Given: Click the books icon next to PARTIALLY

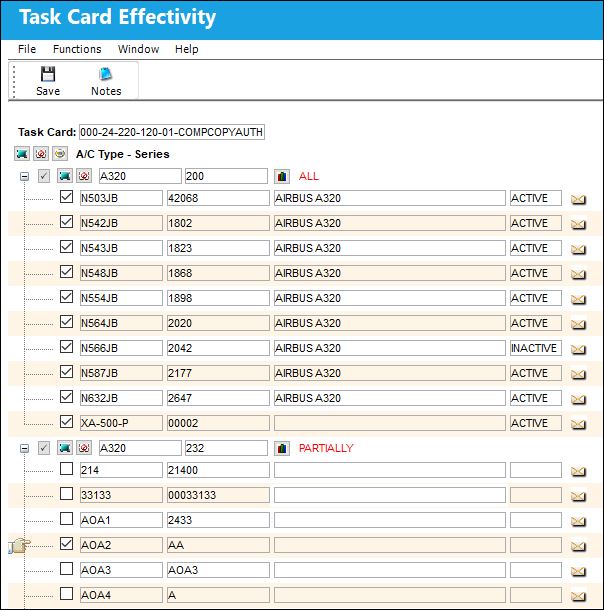Looking at the screenshot, I should point(282,448).
